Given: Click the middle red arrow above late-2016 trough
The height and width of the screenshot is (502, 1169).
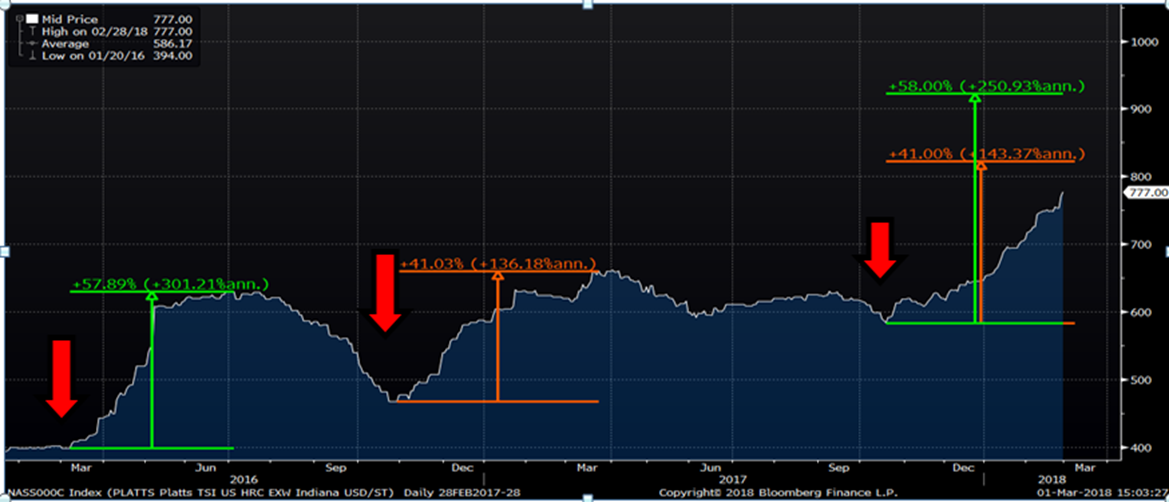Looking at the screenshot, I should click(386, 292).
